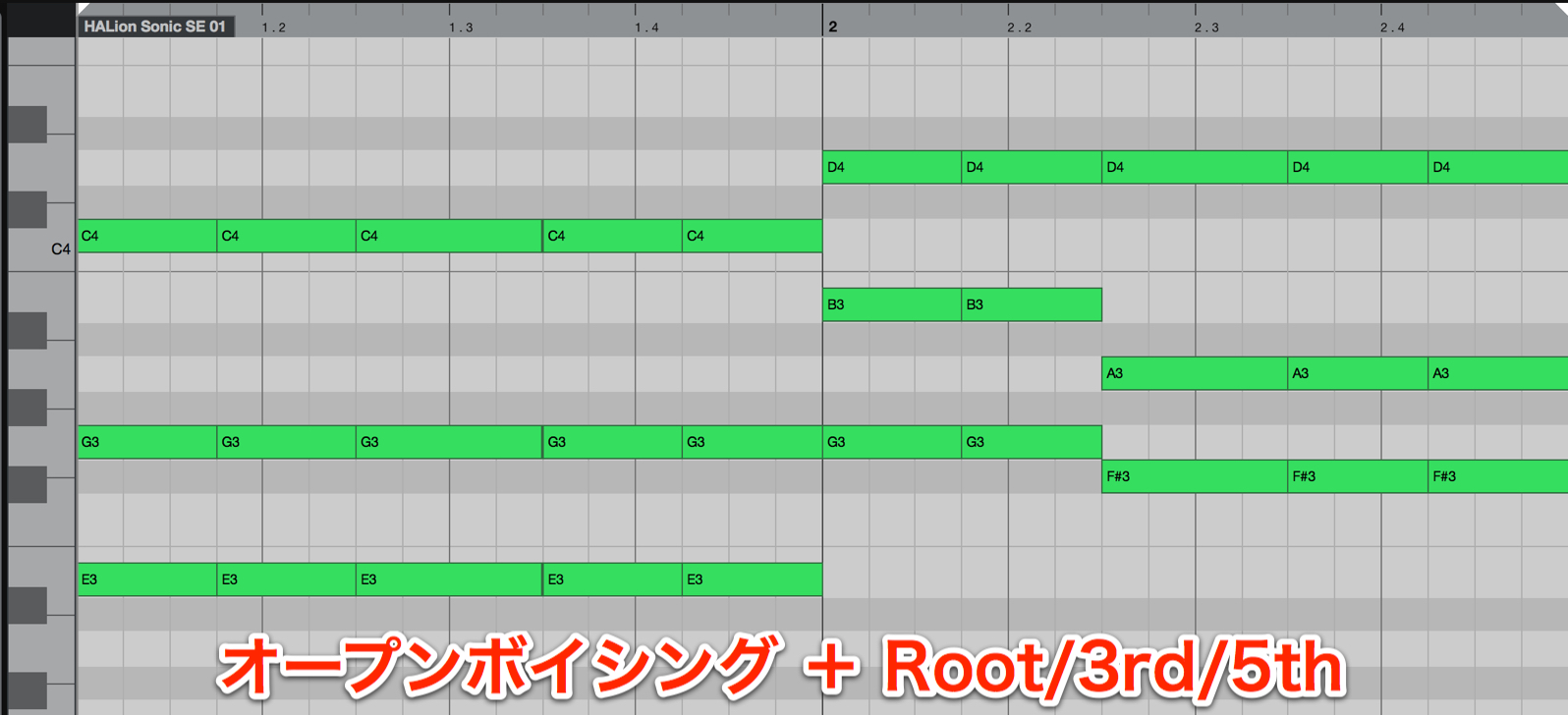Select the first G3 note in bar 2
Viewport: 1568px width, 715px height.
click(x=892, y=442)
